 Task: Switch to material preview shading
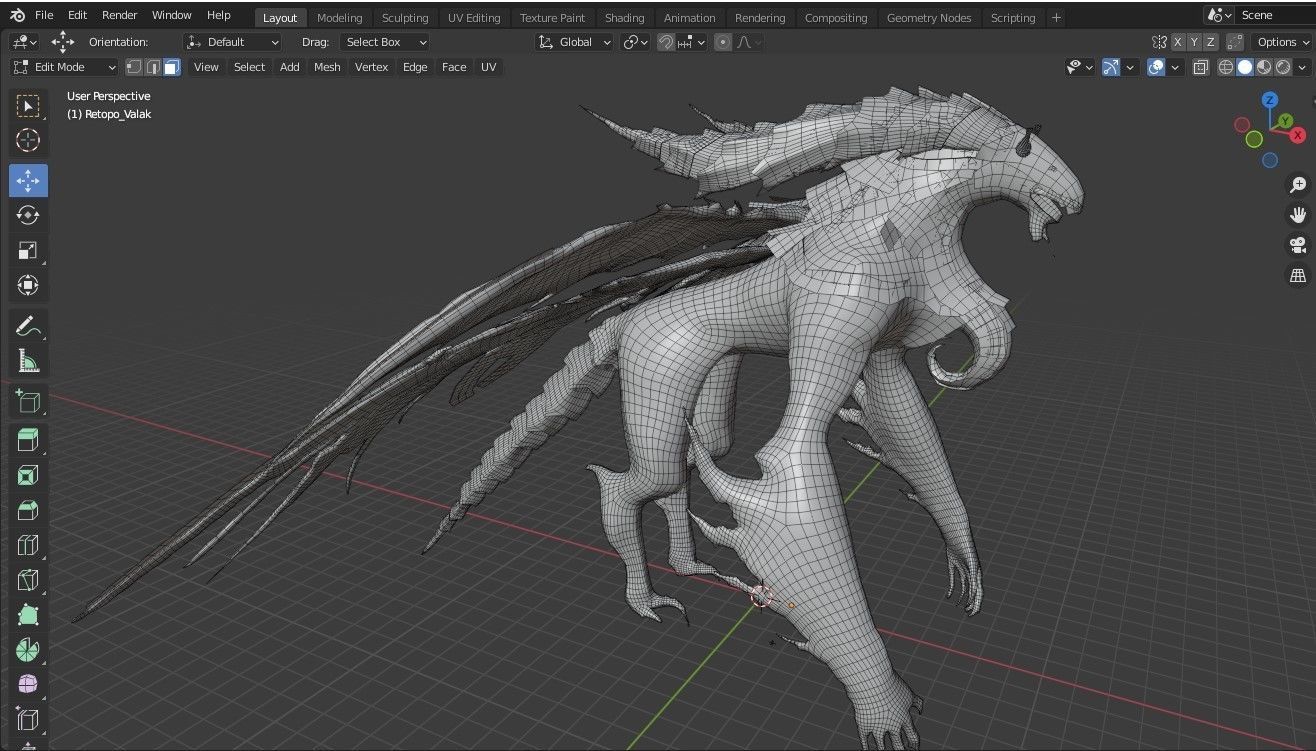pyautogui.click(x=1264, y=67)
